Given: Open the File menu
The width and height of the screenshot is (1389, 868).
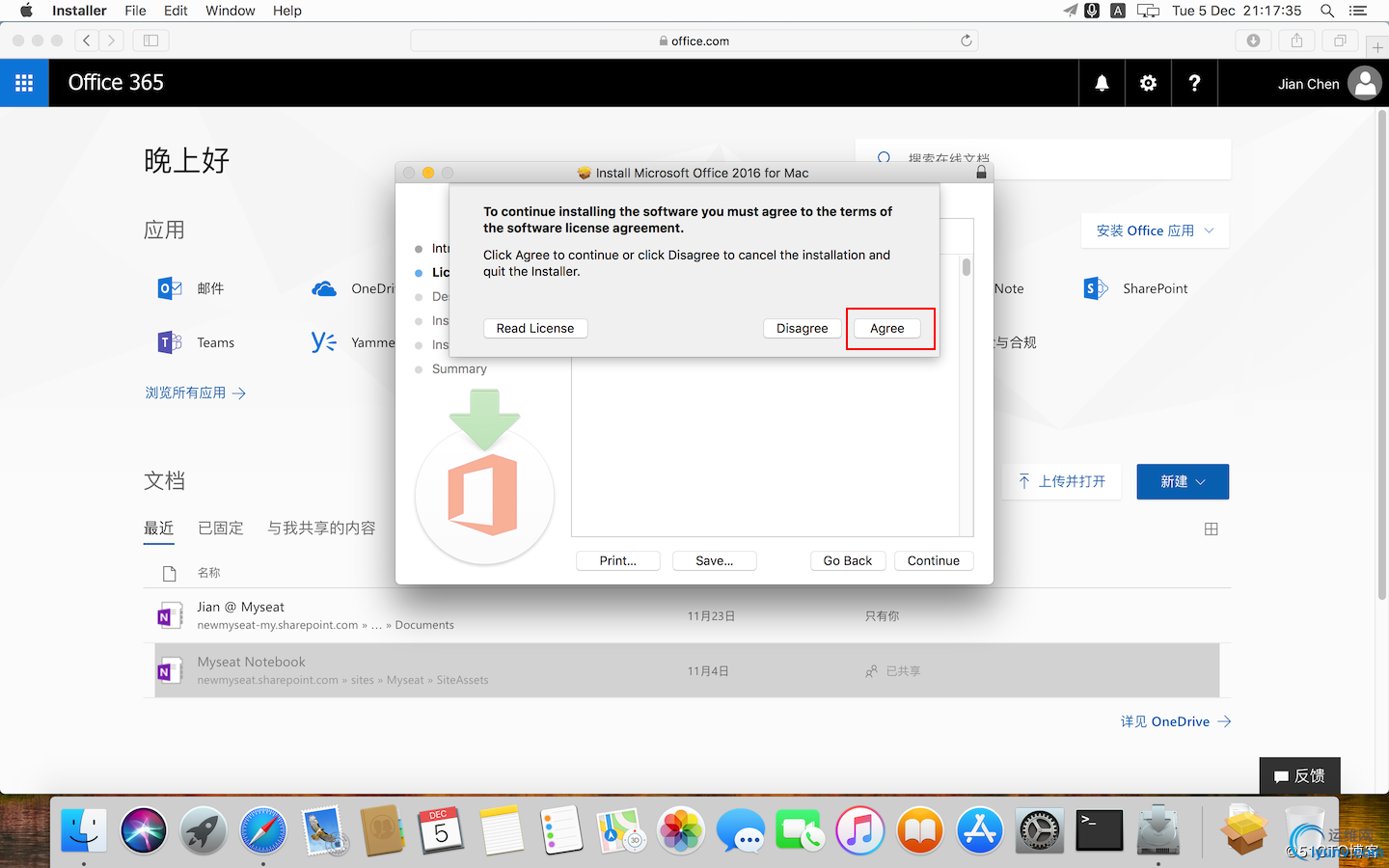Looking at the screenshot, I should [135, 11].
